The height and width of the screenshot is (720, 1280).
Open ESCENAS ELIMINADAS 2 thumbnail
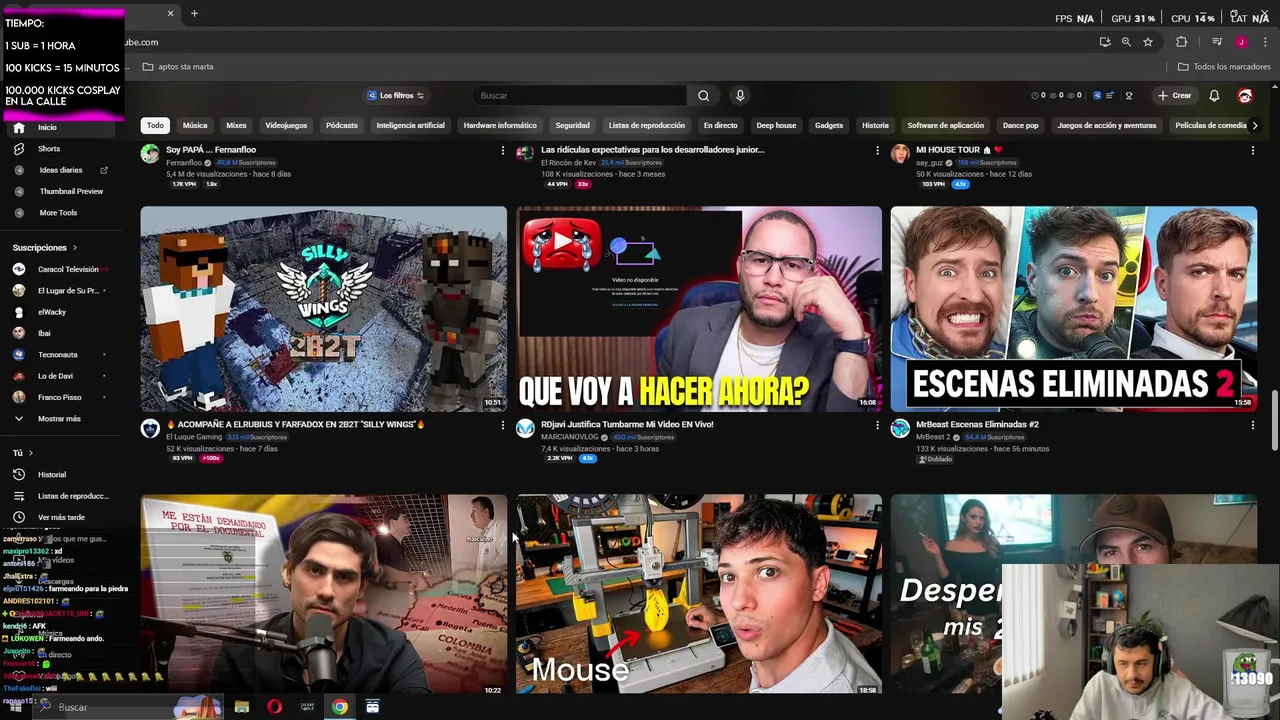pyautogui.click(x=1074, y=309)
